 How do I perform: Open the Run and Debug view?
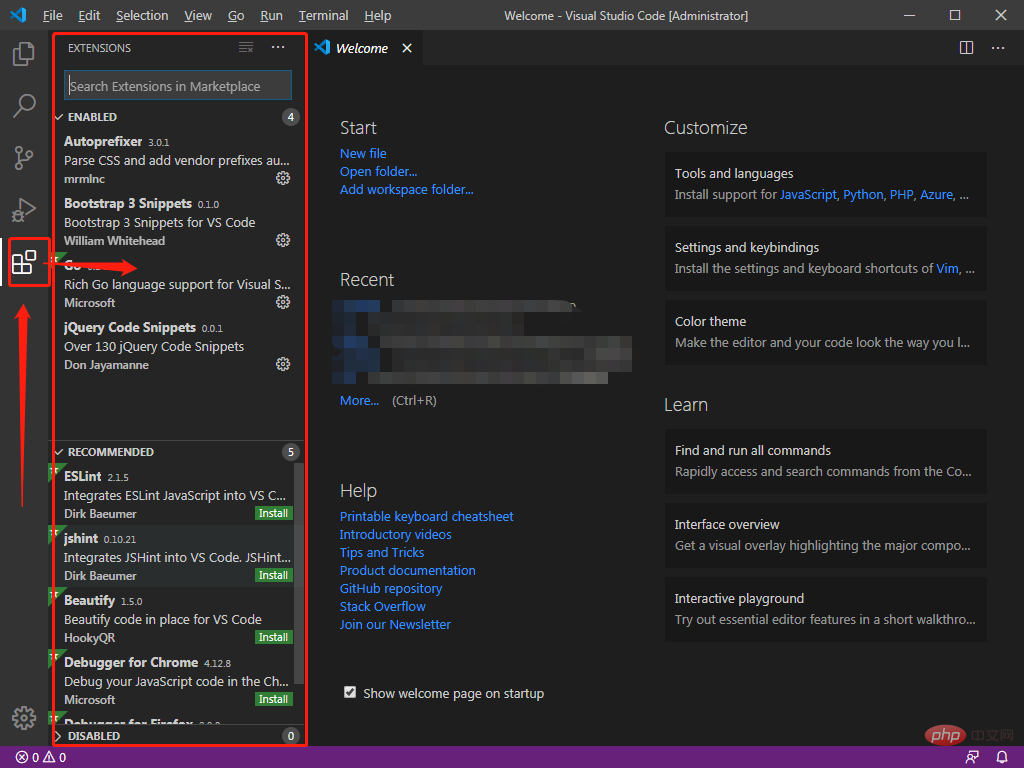click(x=24, y=210)
